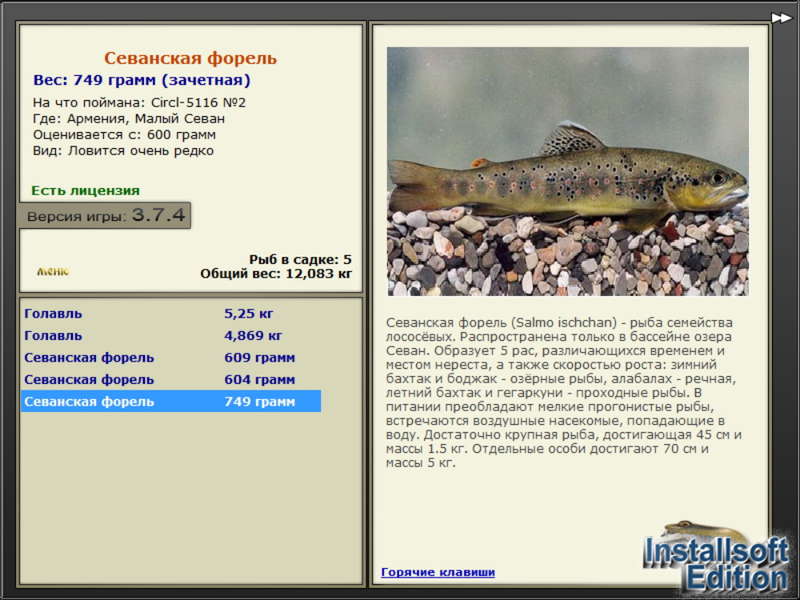This screenshot has height=600, width=800.
Task: Select the highlighted 749 грамм trout row
Action: [x=171, y=401]
